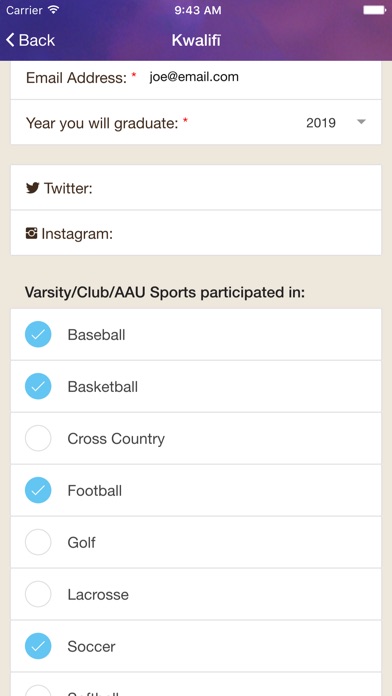The image size is (392, 696).
Task: Check the Golf sport circle
Action: tap(38, 542)
